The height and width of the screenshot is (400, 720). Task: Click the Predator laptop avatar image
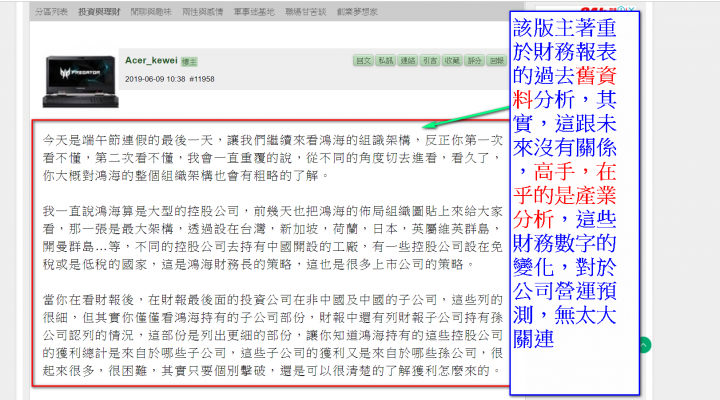(x=80, y=82)
